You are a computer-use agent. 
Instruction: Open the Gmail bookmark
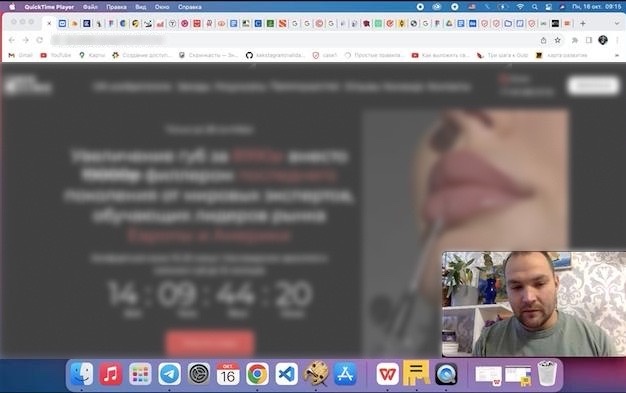20,55
